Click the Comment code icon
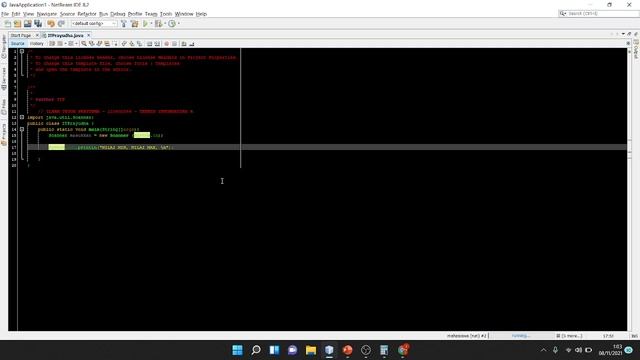The width and height of the screenshot is (640, 360). click(x=184, y=44)
